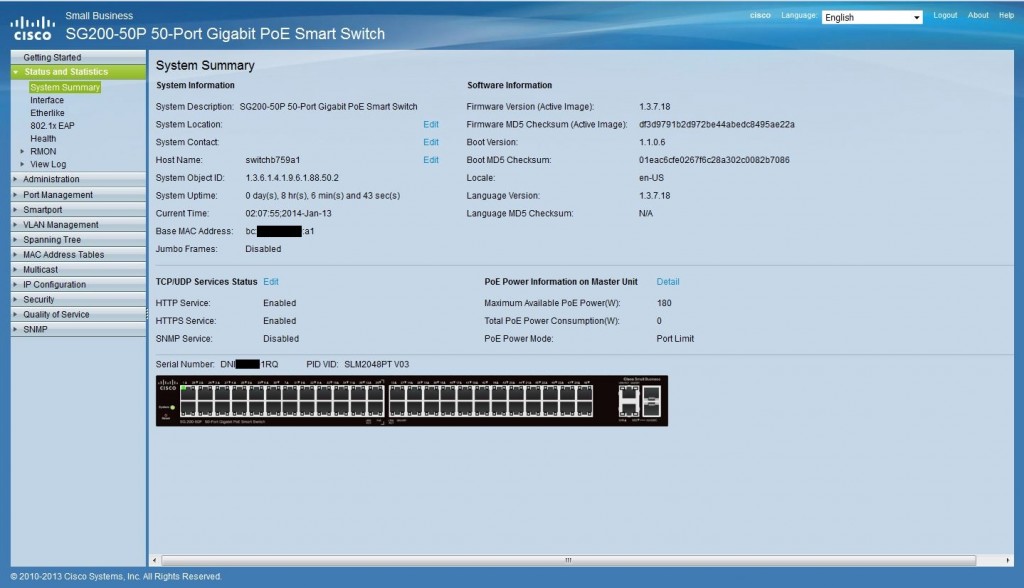Click the System Description value text

point(328,106)
